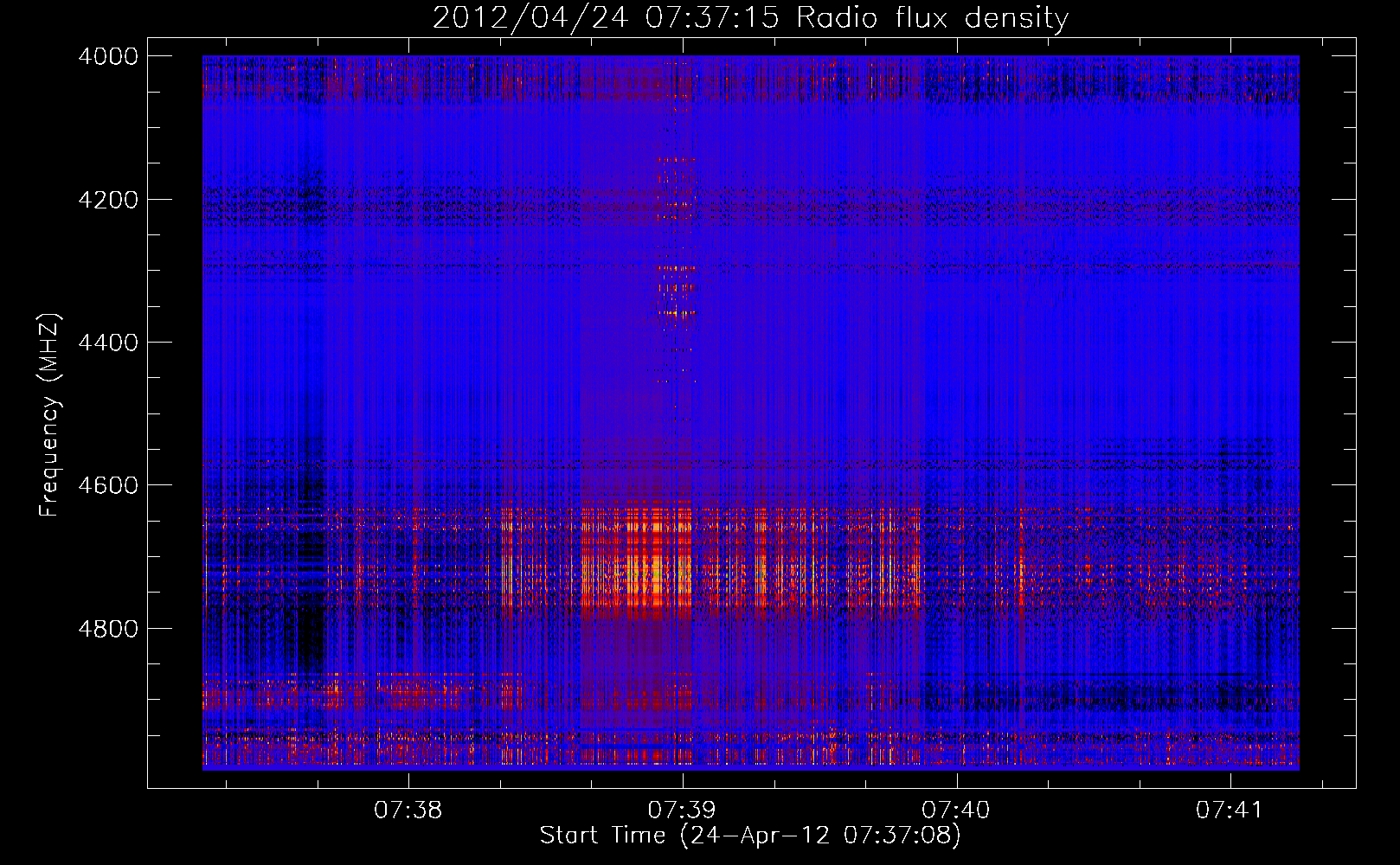Click the plot title '2012/04/24 07:37:15 Radio flux density'
Viewport: 1400px width, 865px height.
[750, 17]
